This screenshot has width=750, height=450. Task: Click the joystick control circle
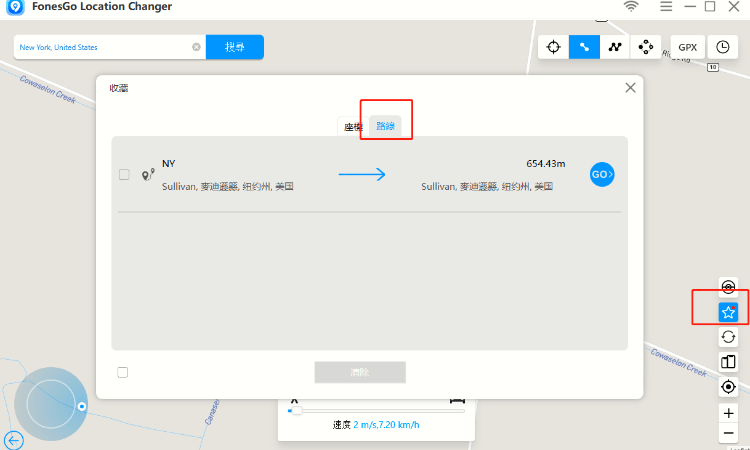click(51, 404)
